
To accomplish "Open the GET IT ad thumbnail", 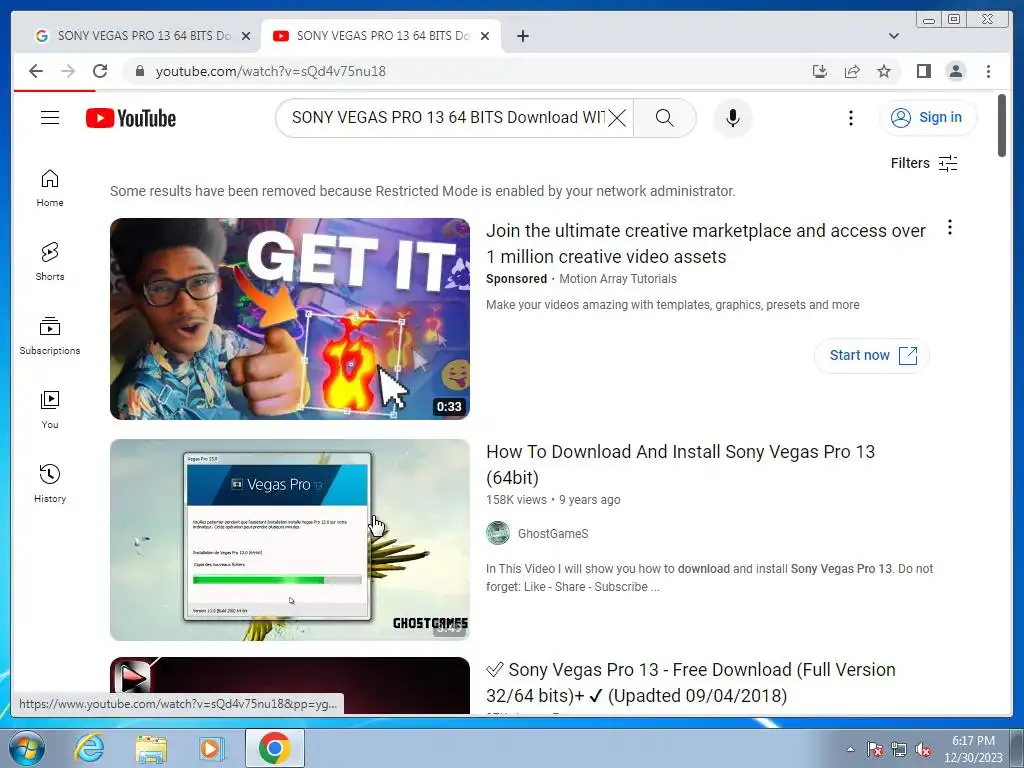I will click(x=289, y=319).
